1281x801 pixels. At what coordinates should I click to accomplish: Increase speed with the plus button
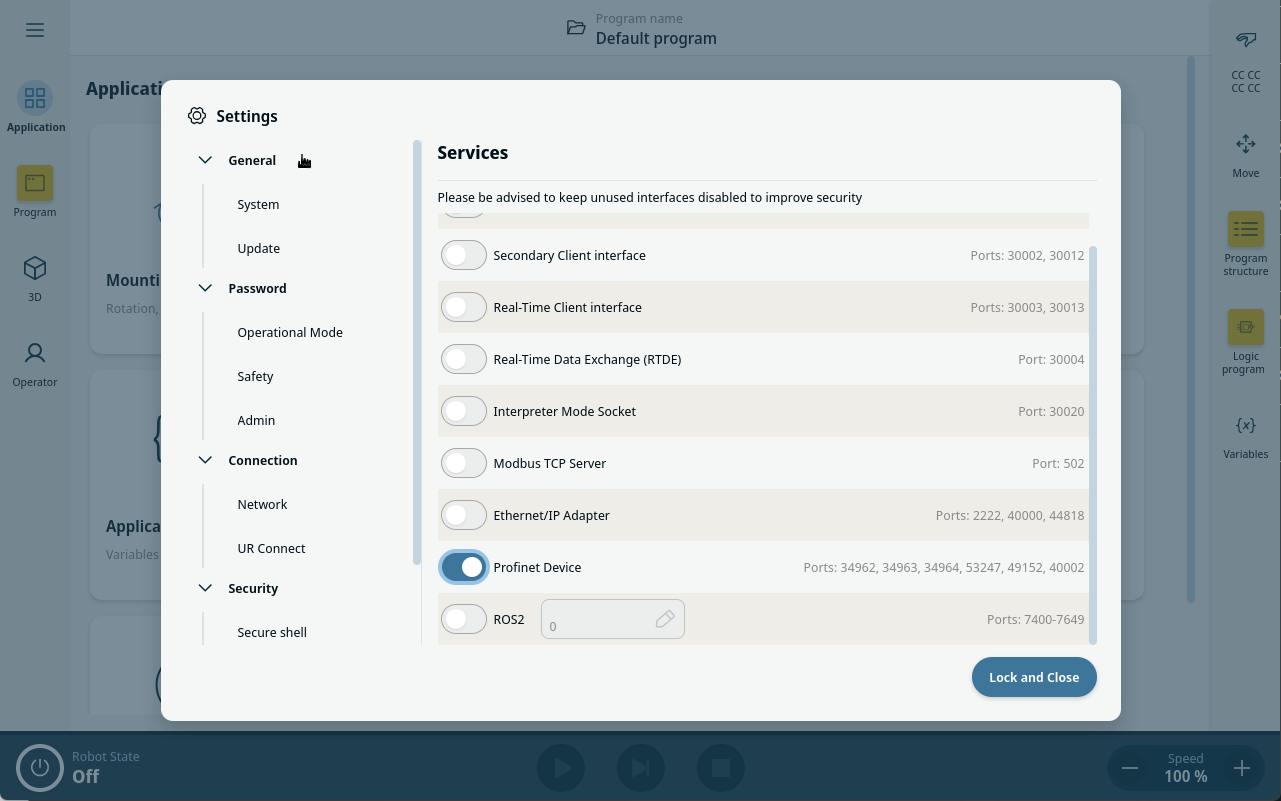[1241, 768]
